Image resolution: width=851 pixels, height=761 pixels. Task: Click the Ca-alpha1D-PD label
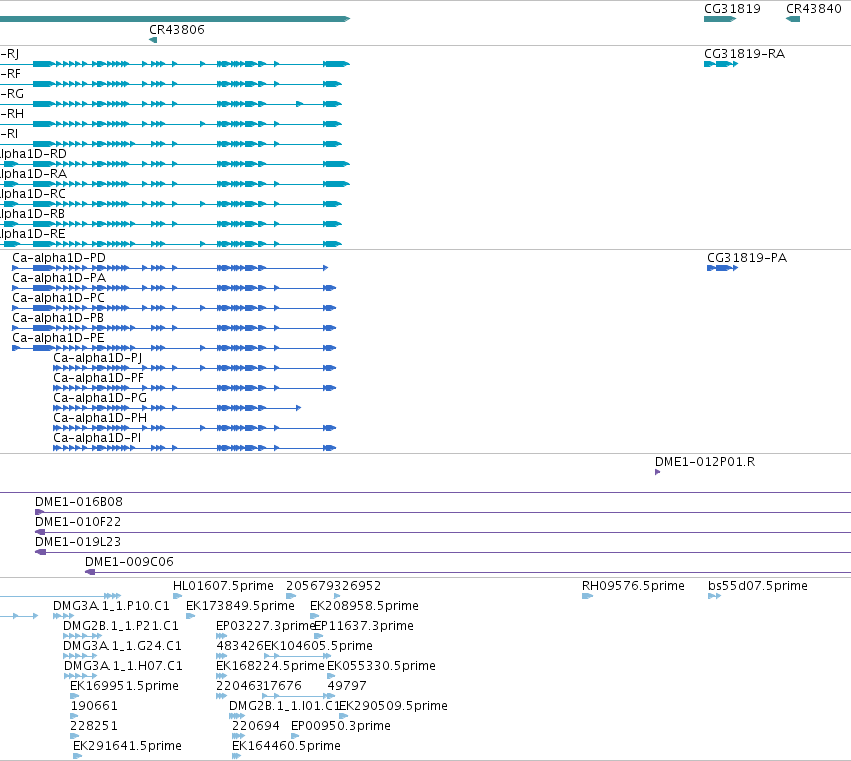coord(59,258)
